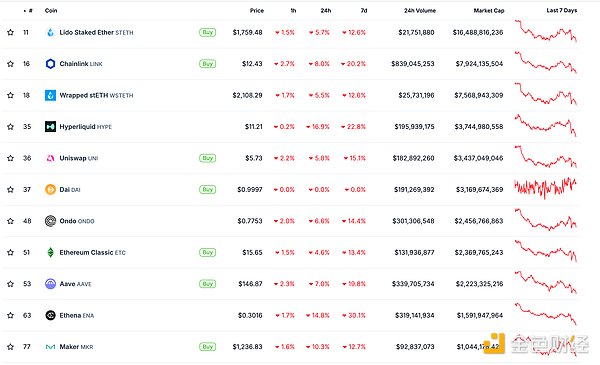Toggle favorite star for Lido Staked Ether
Viewport: 600px width, 365px height.
click(10, 33)
